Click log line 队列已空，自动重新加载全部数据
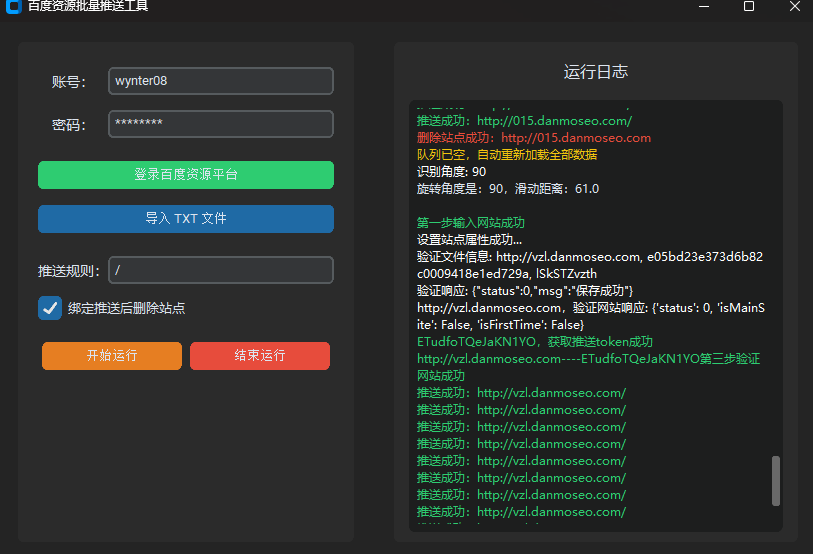Screen dimensions: 813x554 (507, 155)
